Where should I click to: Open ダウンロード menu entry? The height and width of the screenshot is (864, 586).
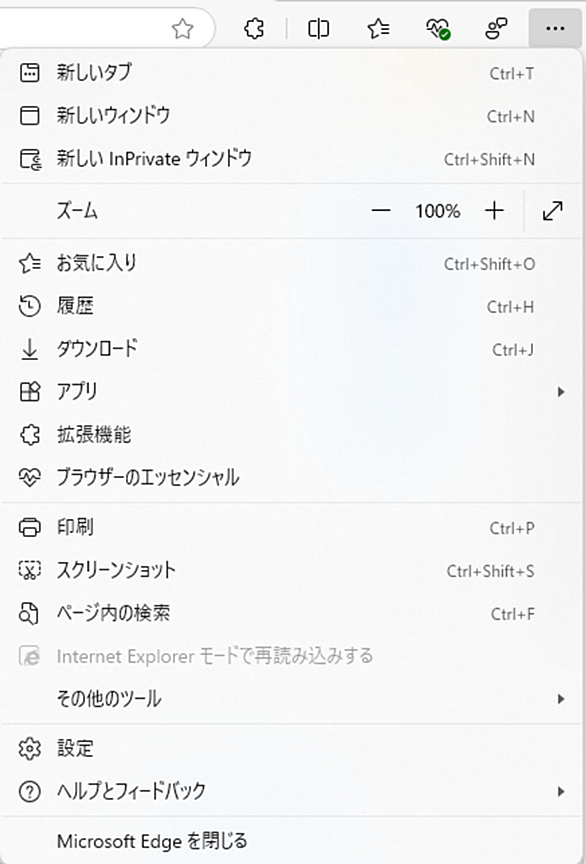pos(292,349)
